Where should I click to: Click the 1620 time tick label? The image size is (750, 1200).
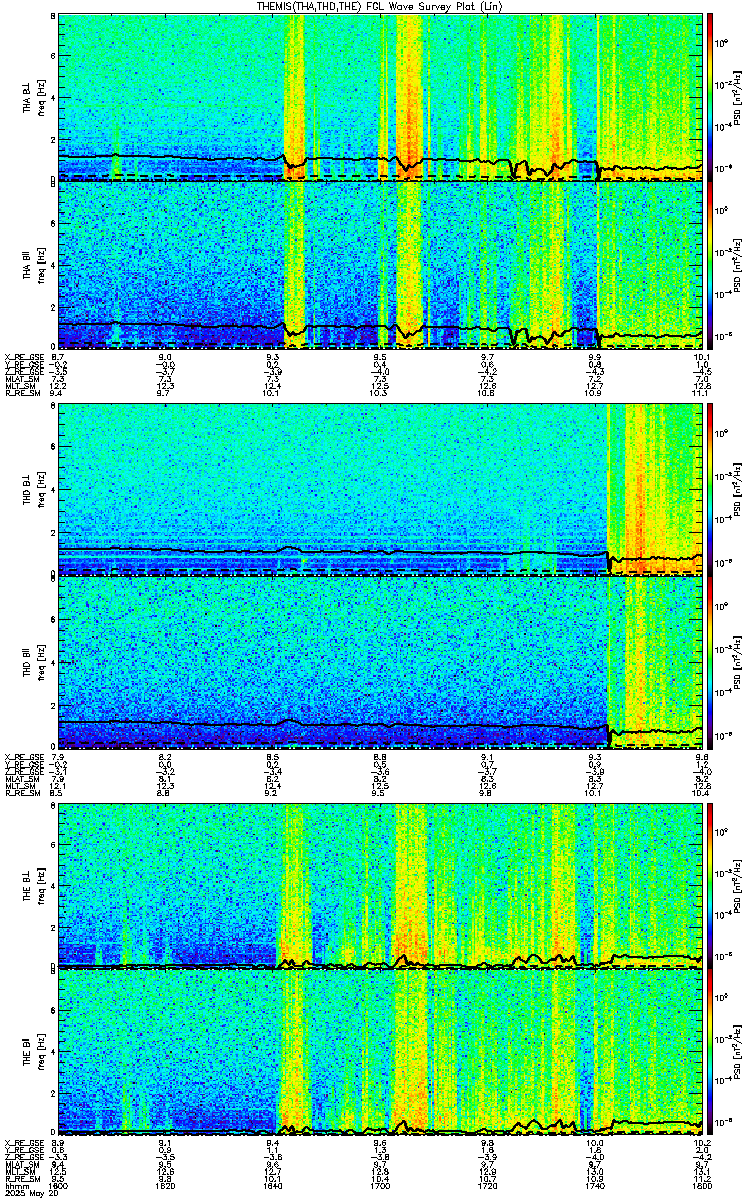click(166, 1185)
